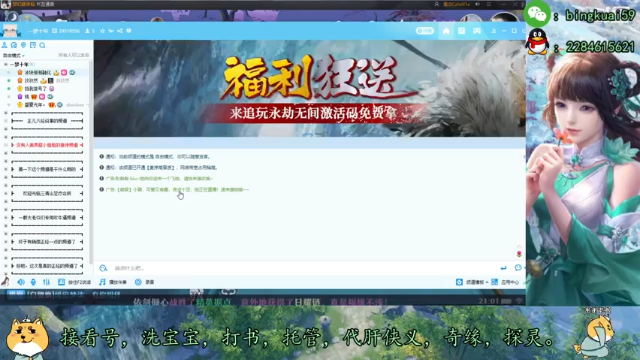Toggle the speaker volume icon
The width and height of the screenshot is (640, 360).
click(x=21, y=282)
